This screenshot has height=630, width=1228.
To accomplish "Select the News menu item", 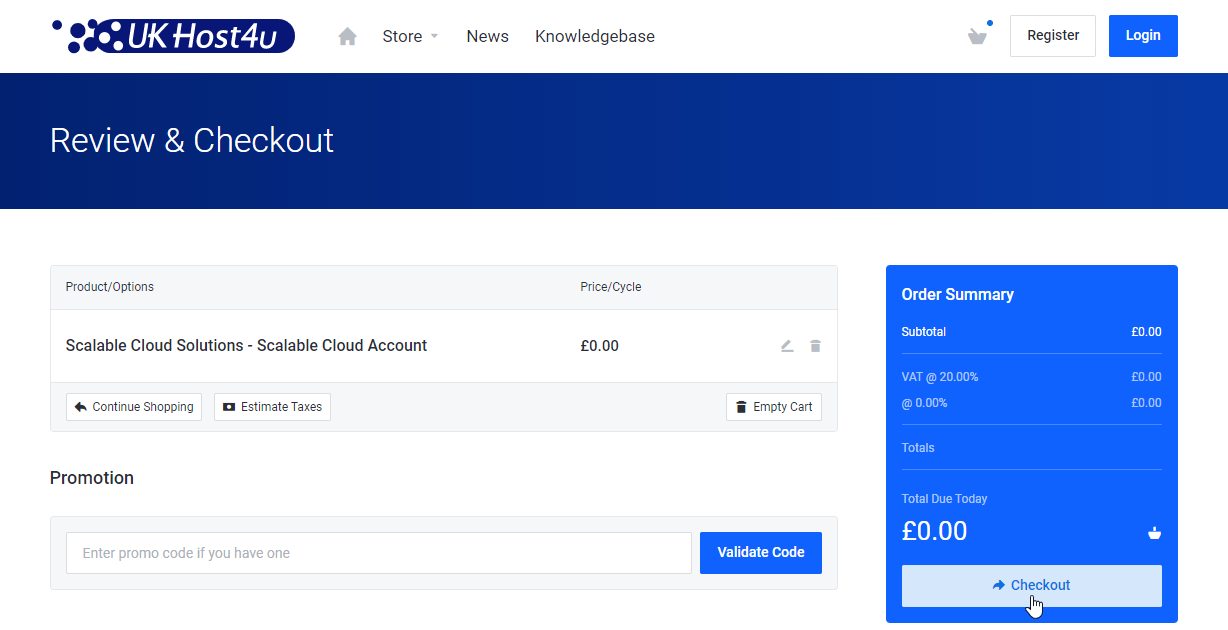I will (x=487, y=36).
